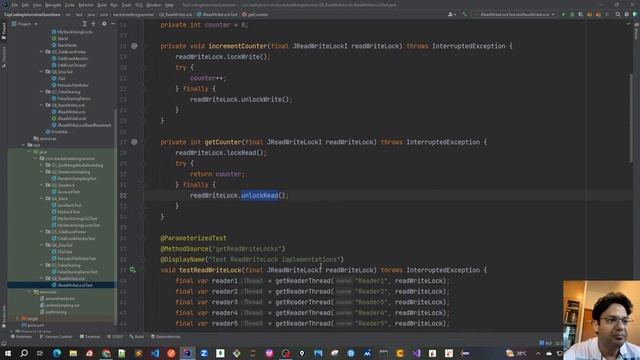Screen dimensions: 640x360
Task: Select FalseSharingDemoTest file
Action: coord(75,272)
